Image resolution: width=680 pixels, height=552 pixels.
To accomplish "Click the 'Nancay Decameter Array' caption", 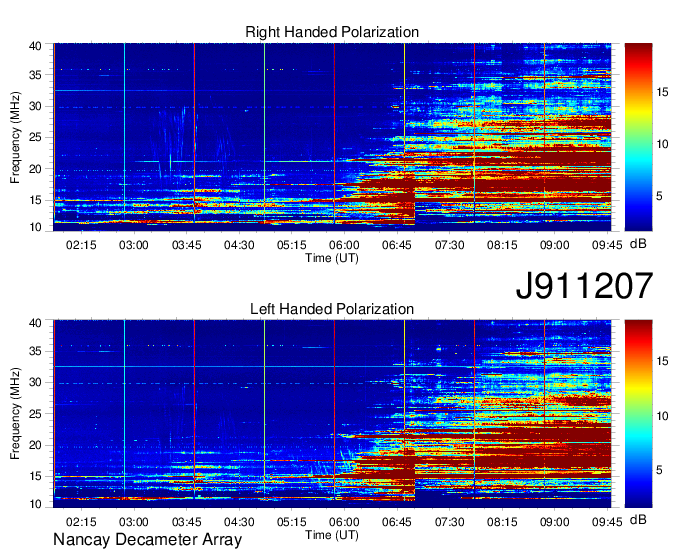I will (x=147, y=540).
